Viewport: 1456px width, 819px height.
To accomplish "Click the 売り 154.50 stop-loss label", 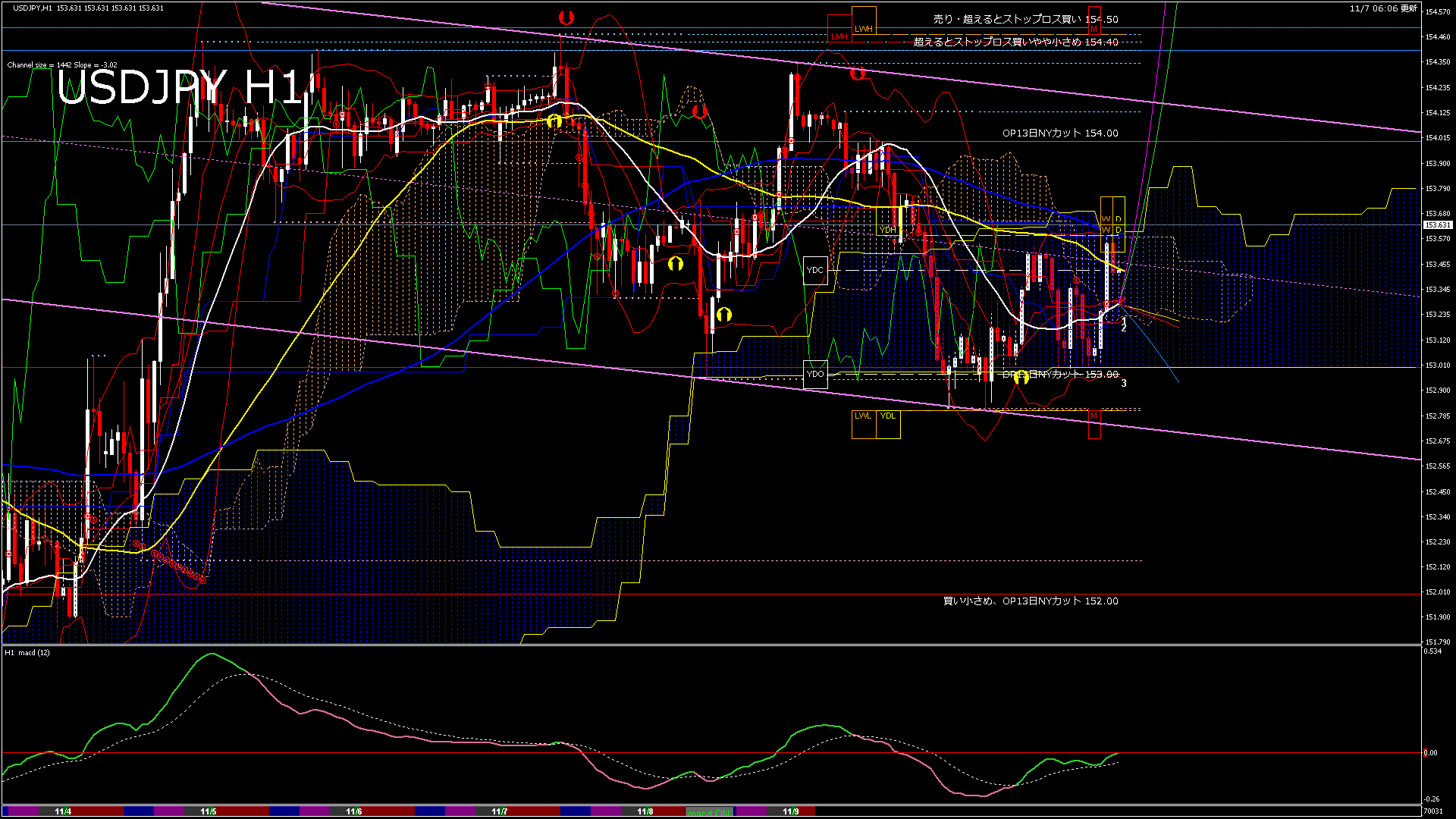I will [x=1025, y=19].
